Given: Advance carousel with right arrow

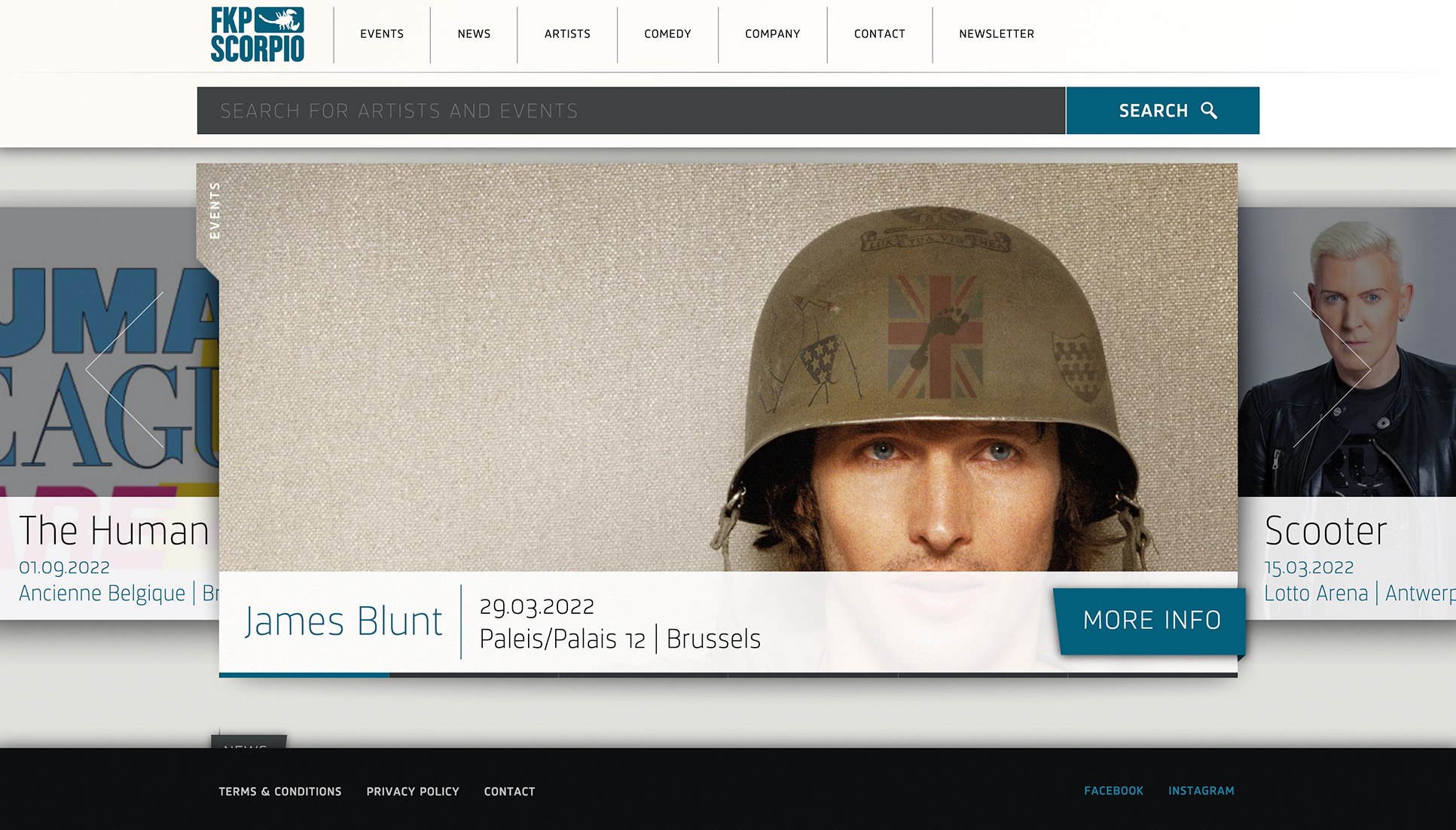Looking at the screenshot, I should (x=1332, y=370).
